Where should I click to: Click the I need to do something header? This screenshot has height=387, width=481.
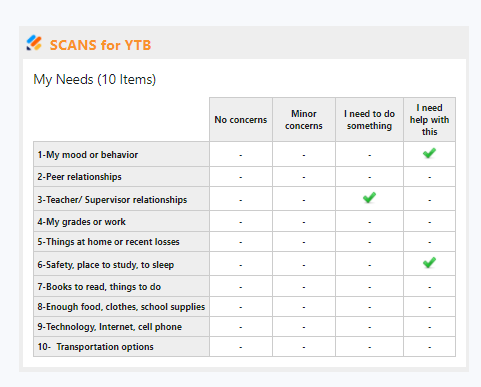(369, 120)
